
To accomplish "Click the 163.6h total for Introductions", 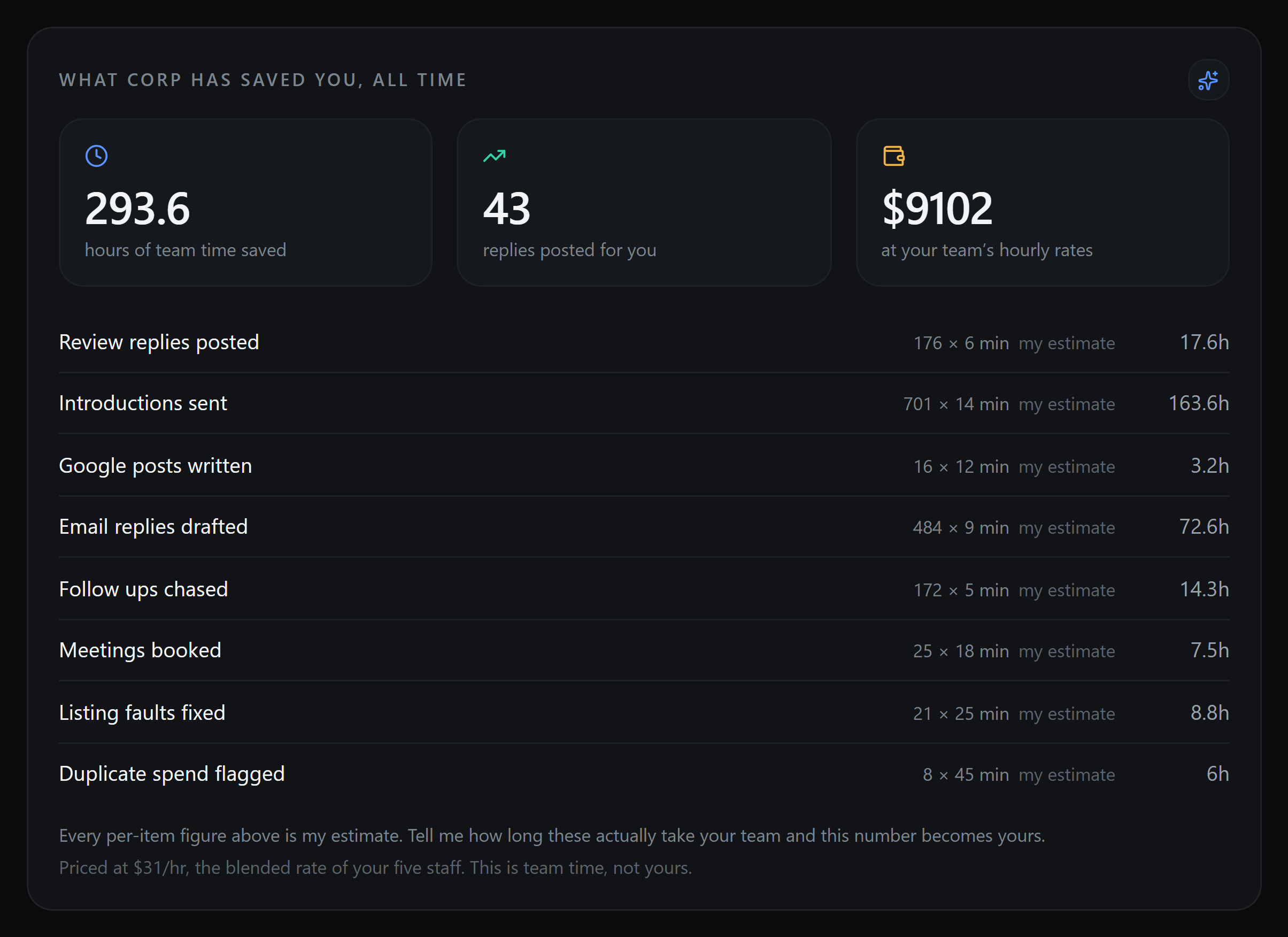I will pyautogui.click(x=1198, y=403).
